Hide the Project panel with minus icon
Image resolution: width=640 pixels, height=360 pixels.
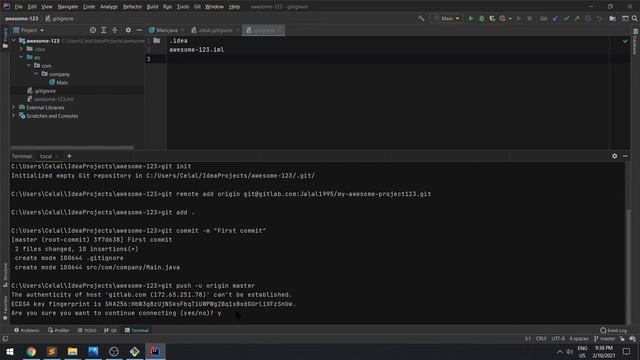[139, 30]
